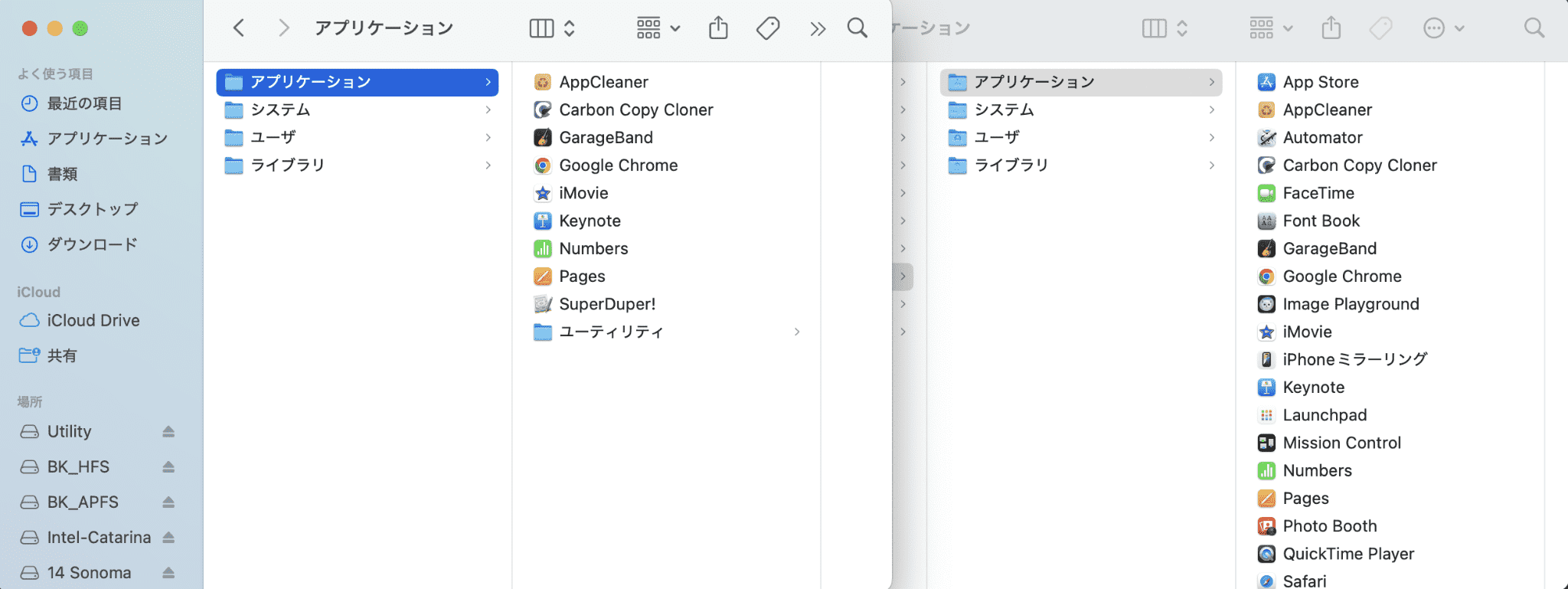Expand the ユーティリティ folder in the front window

797,332
